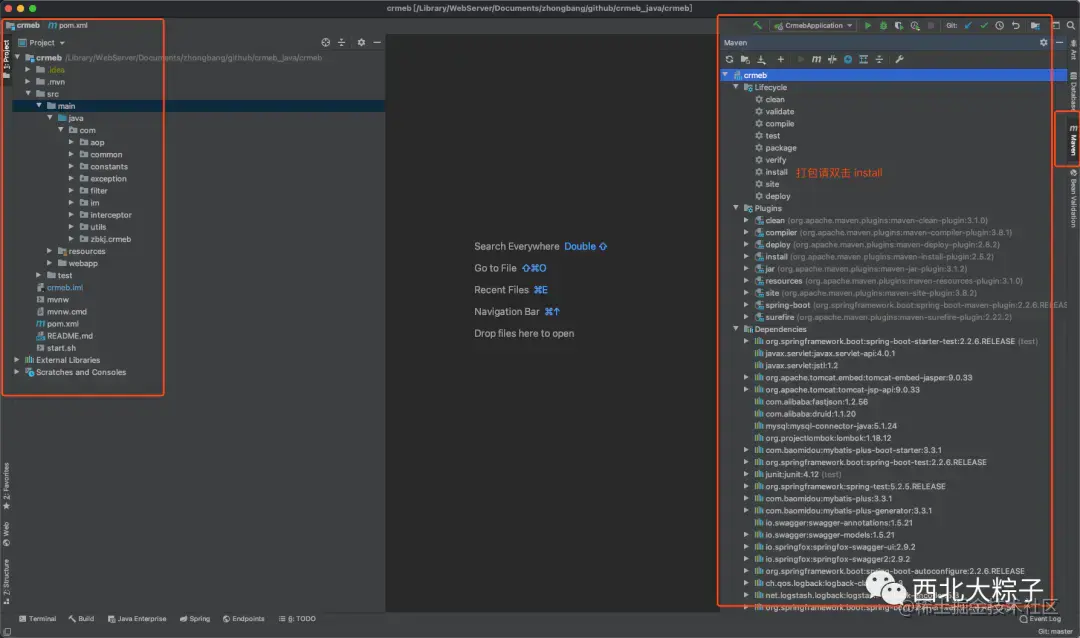1080x638 pixels.
Task: Select README.md in the Project tree
Action: (65, 336)
